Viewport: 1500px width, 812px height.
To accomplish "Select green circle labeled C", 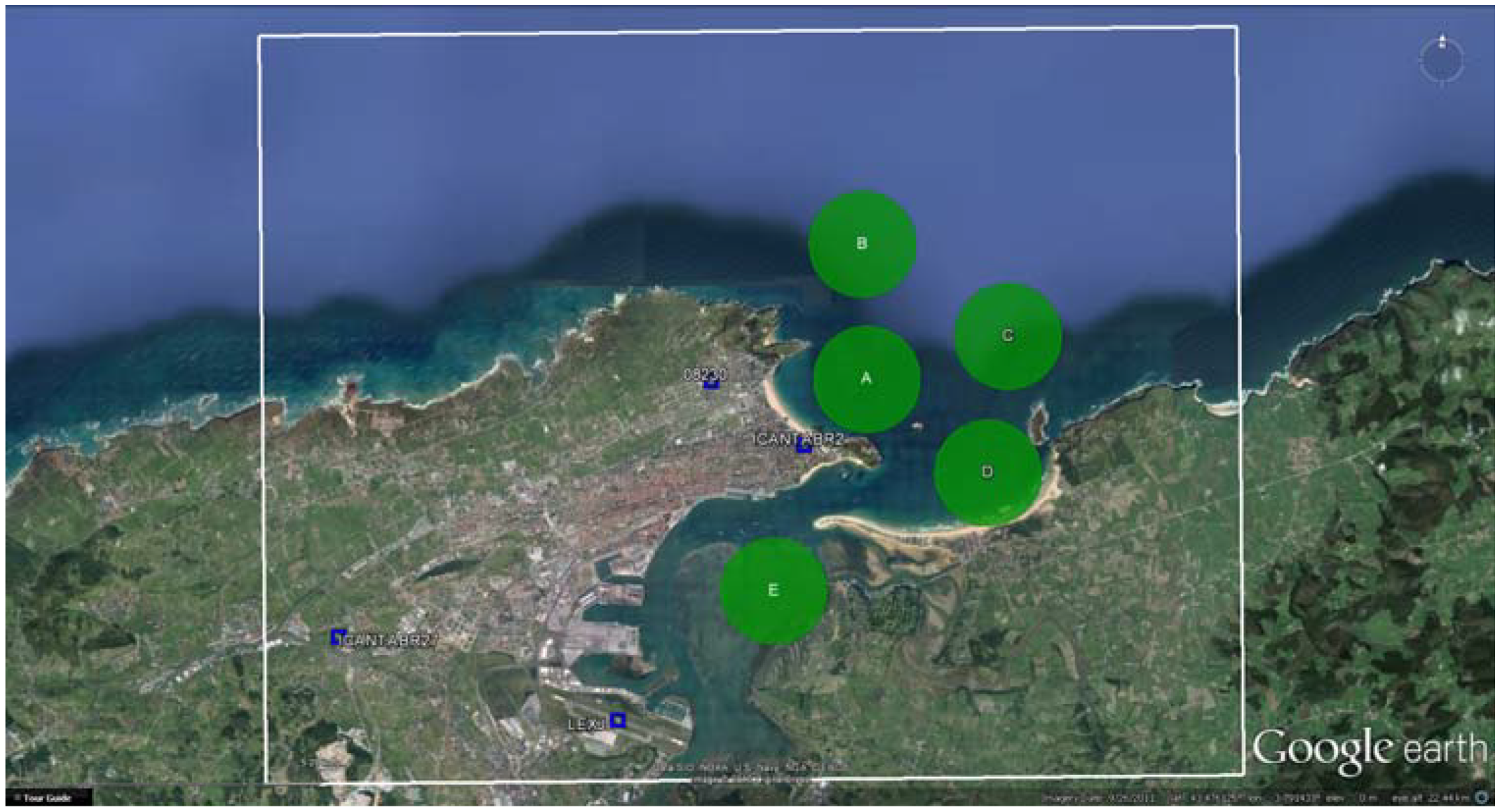I will 1008,336.
